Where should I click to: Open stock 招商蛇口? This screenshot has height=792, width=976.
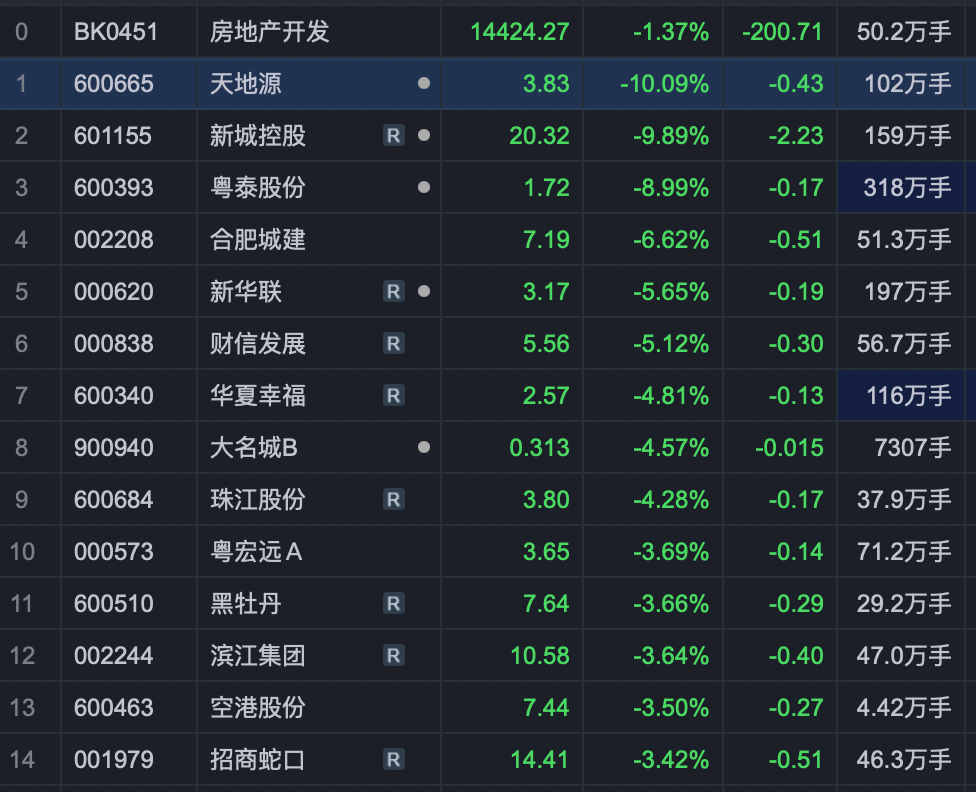258,760
